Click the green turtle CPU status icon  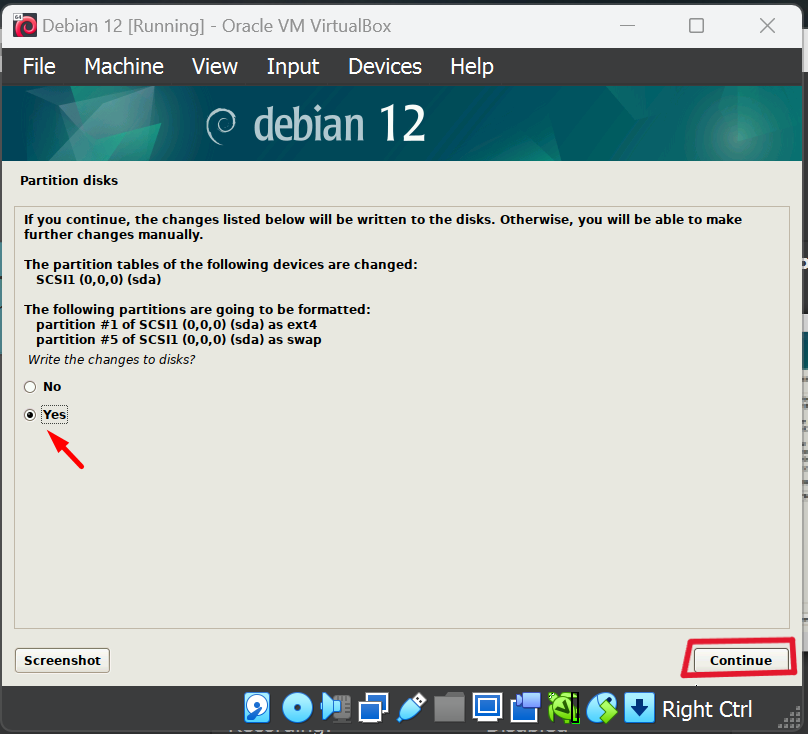point(563,708)
